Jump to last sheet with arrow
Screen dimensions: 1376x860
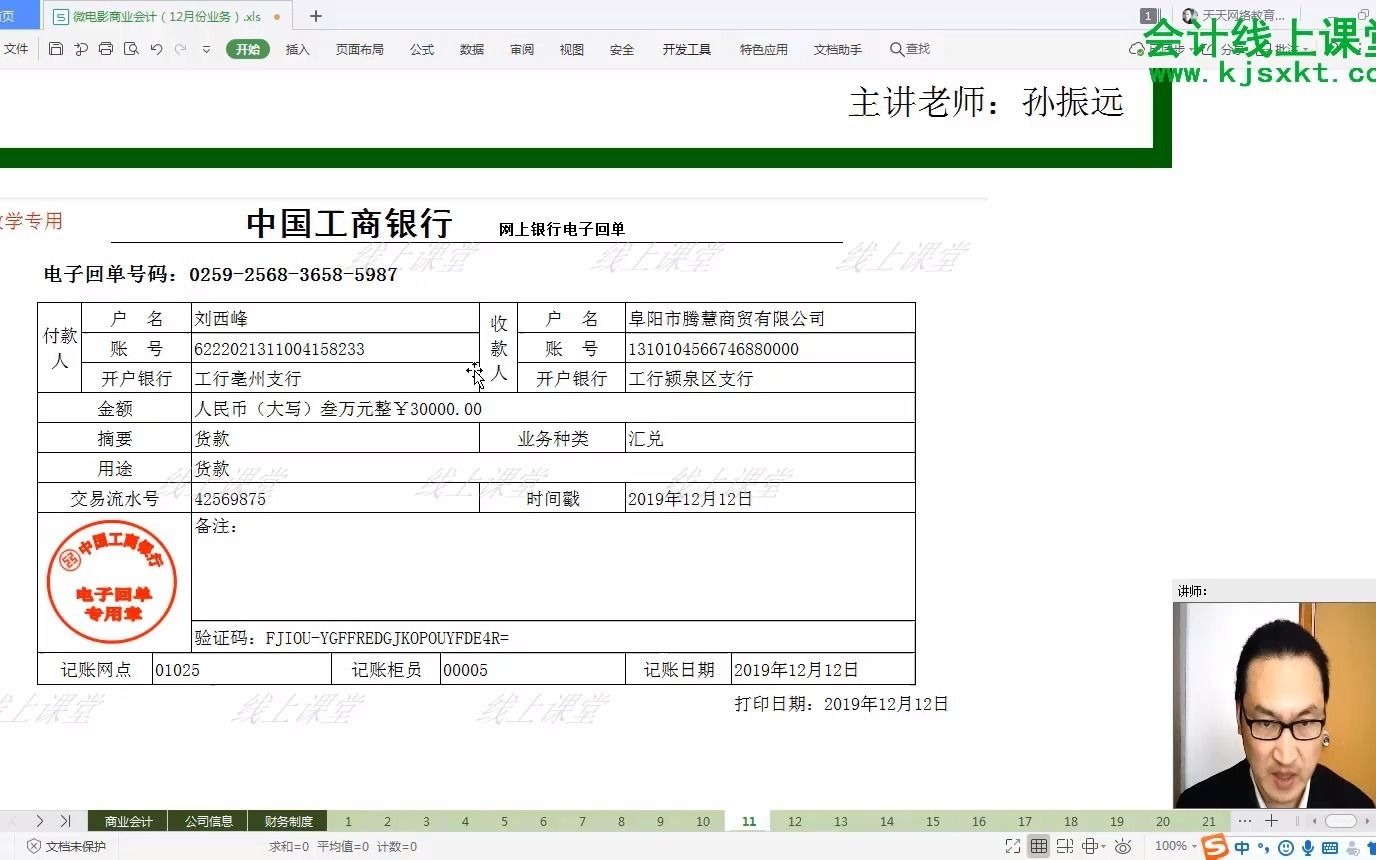pyautogui.click(x=65, y=821)
